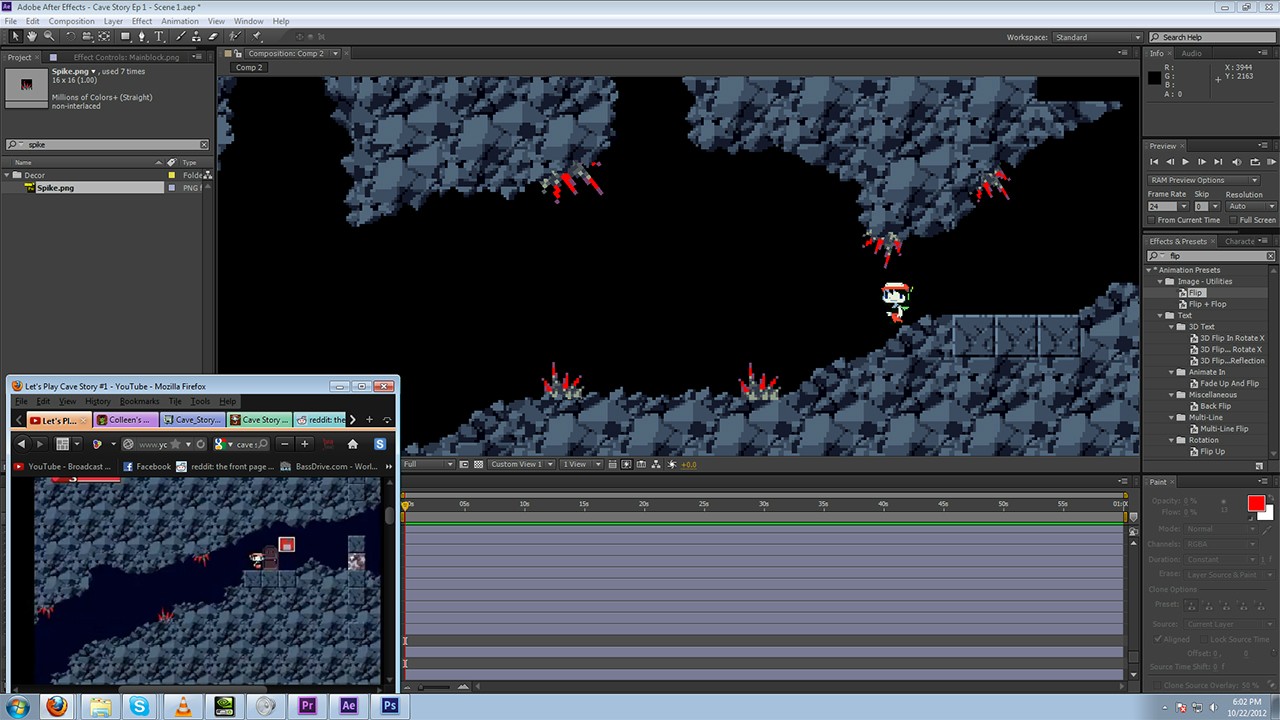The image size is (1280, 720).
Task: Select the Roto Brush tool
Action: (235, 36)
